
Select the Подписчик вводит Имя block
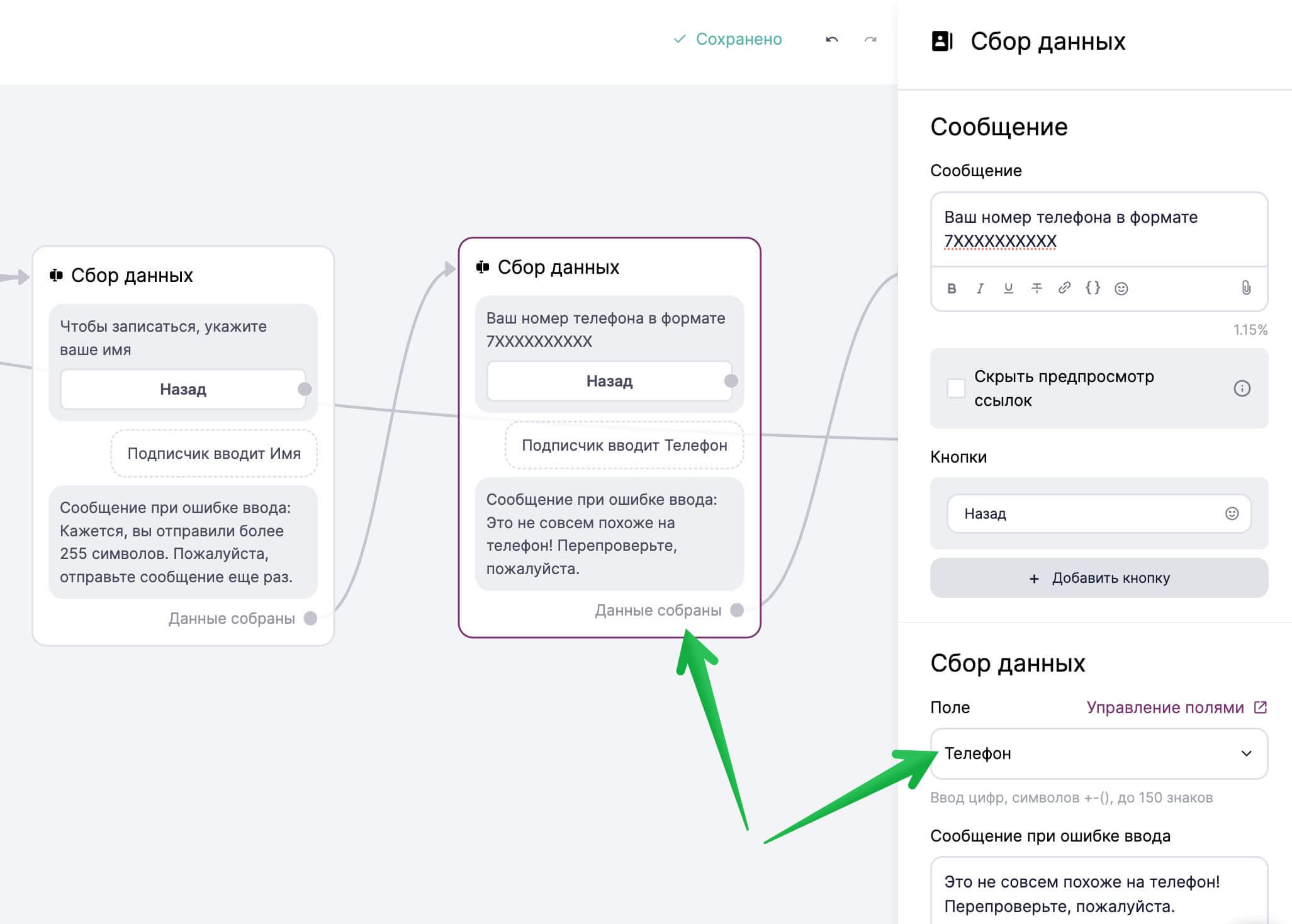pos(214,453)
